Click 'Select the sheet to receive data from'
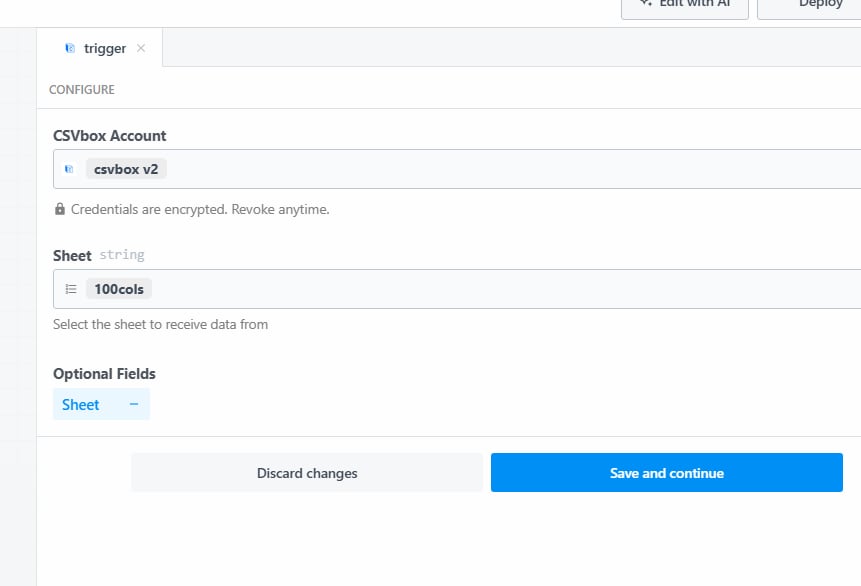 tap(160, 324)
